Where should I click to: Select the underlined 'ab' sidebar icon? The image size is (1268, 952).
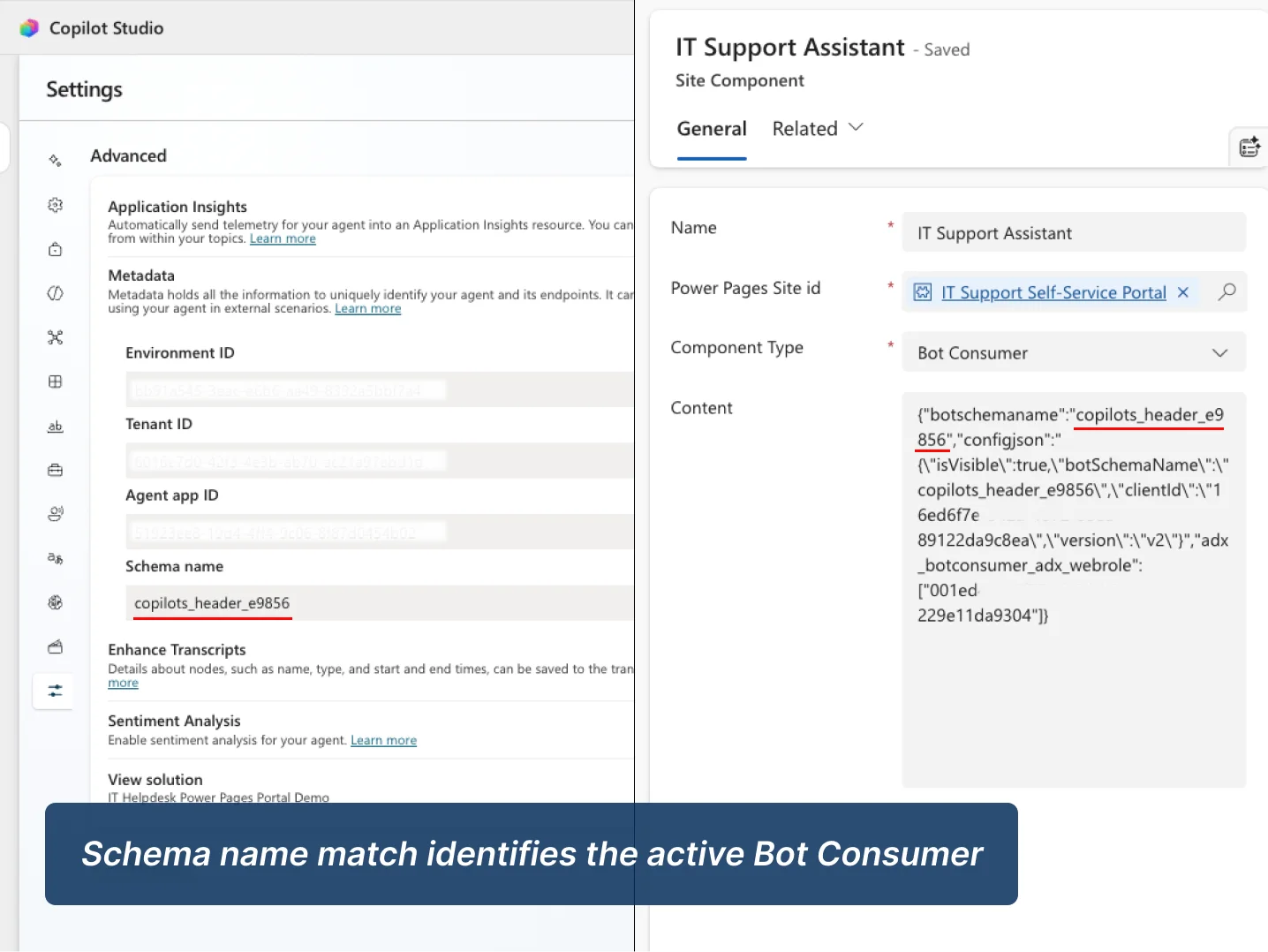(x=55, y=426)
